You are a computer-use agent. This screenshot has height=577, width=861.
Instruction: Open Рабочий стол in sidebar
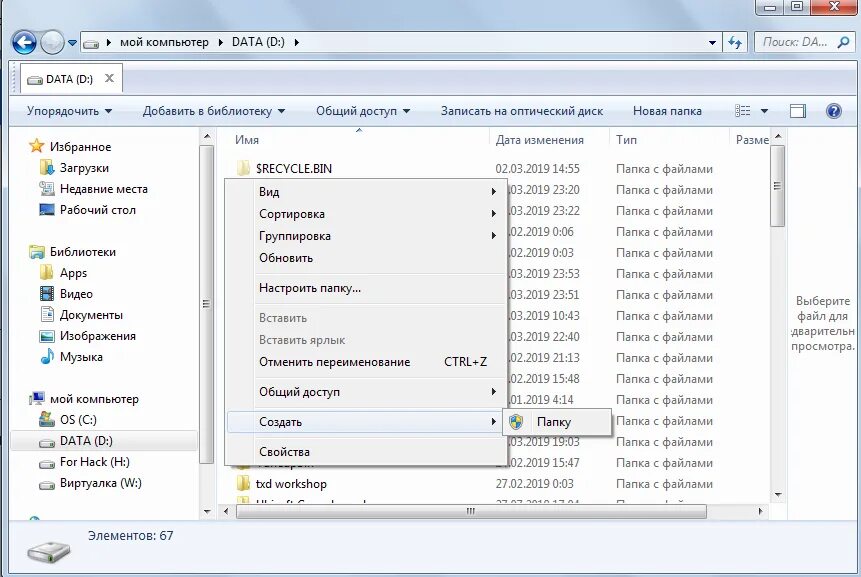(x=98, y=210)
